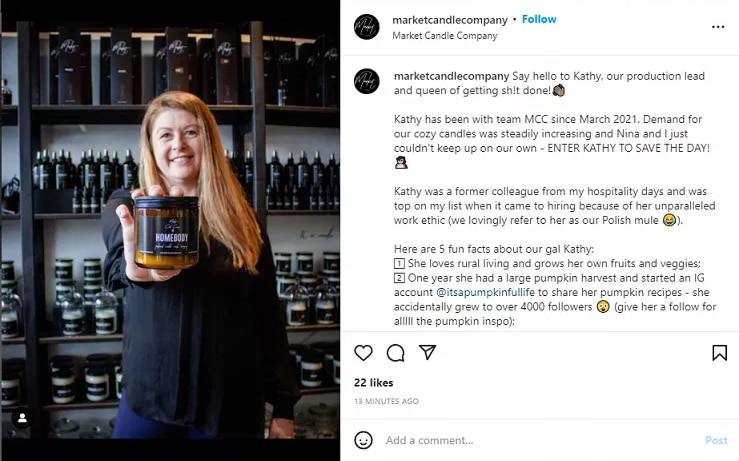
Task: Click the 13 minutes ago timestamp
Action: click(x=386, y=401)
